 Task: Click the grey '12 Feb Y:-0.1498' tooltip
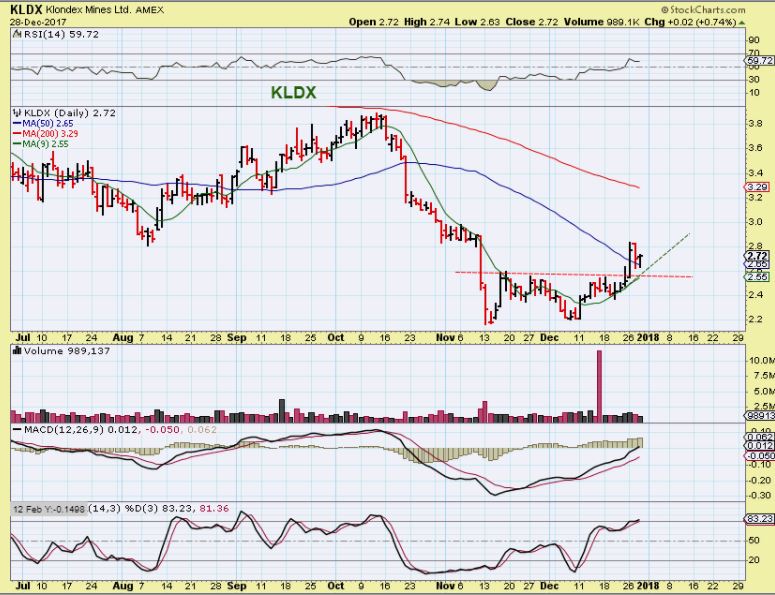(x=49, y=509)
